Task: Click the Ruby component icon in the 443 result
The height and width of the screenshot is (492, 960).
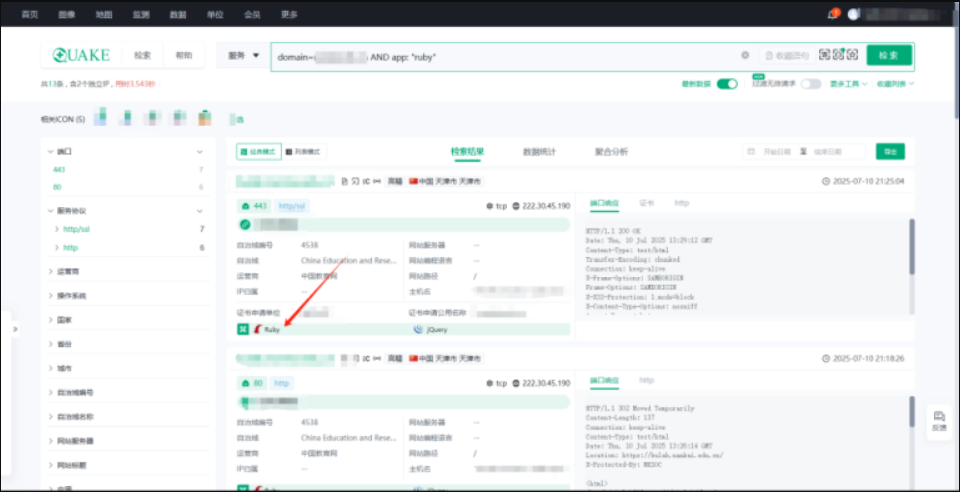Action: [x=258, y=329]
